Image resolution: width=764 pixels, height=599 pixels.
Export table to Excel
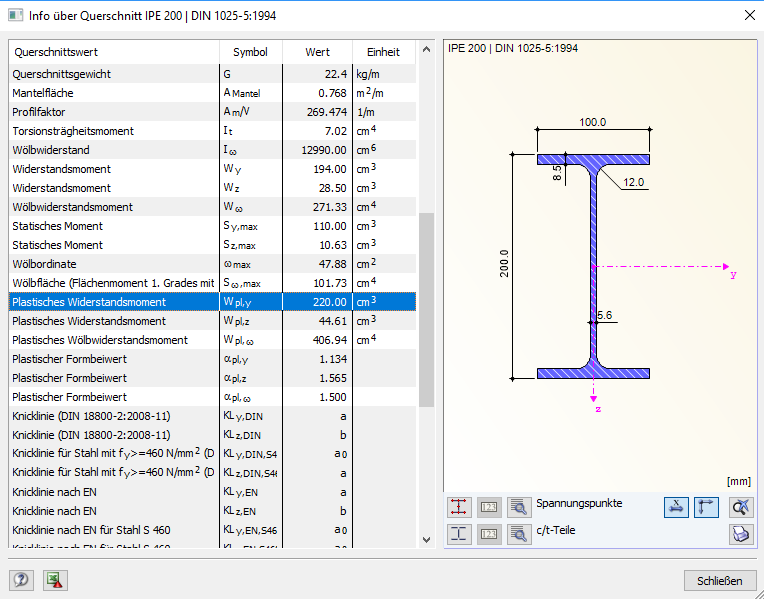tap(55, 580)
